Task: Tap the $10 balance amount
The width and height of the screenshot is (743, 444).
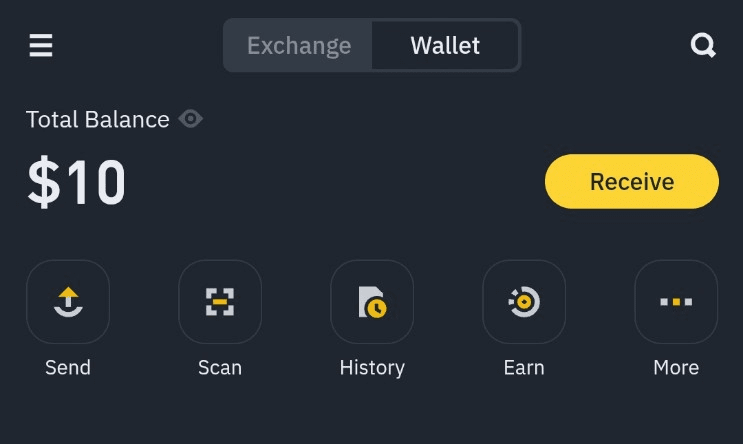Action: coord(77,183)
